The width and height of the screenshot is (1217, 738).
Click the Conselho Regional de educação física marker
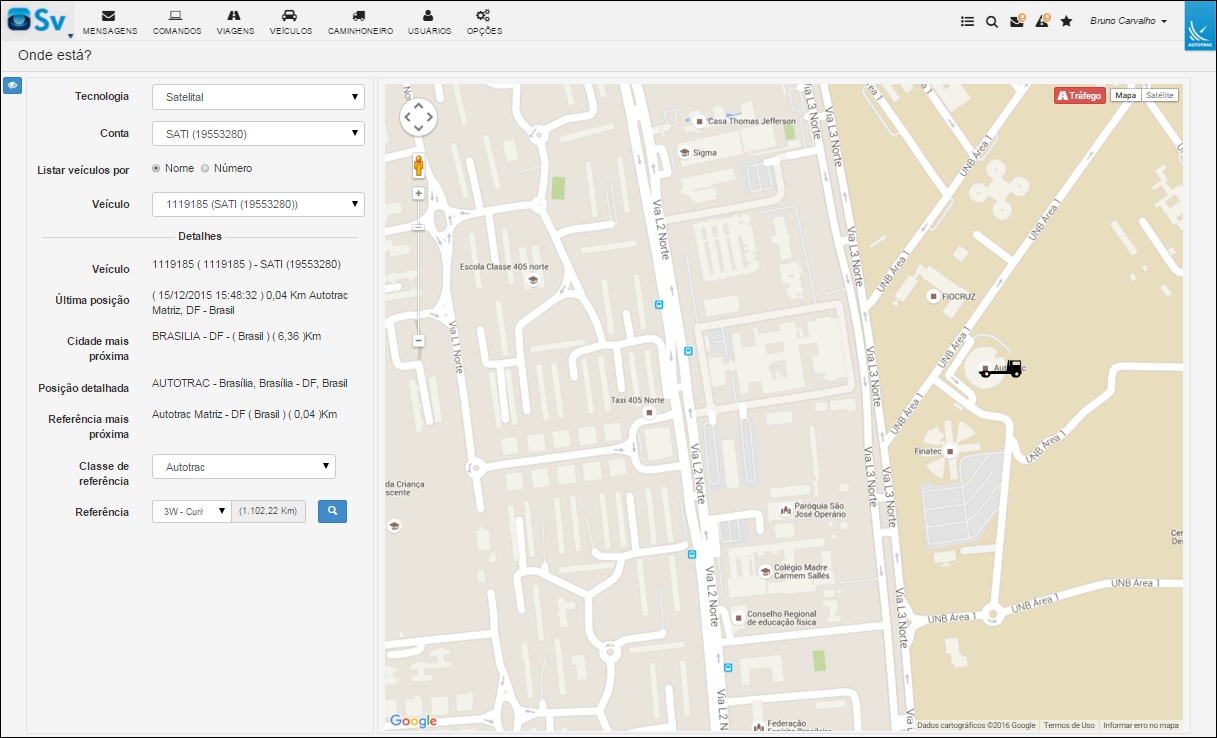[738, 618]
